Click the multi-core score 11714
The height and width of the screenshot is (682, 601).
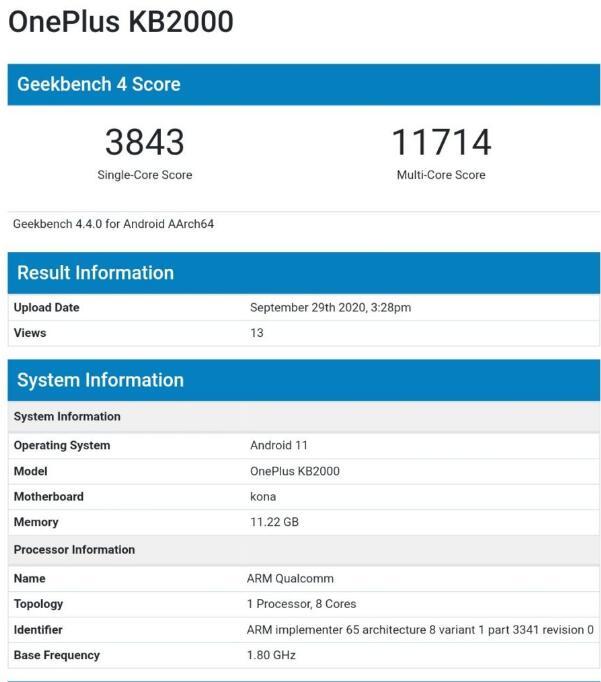[441, 142]
